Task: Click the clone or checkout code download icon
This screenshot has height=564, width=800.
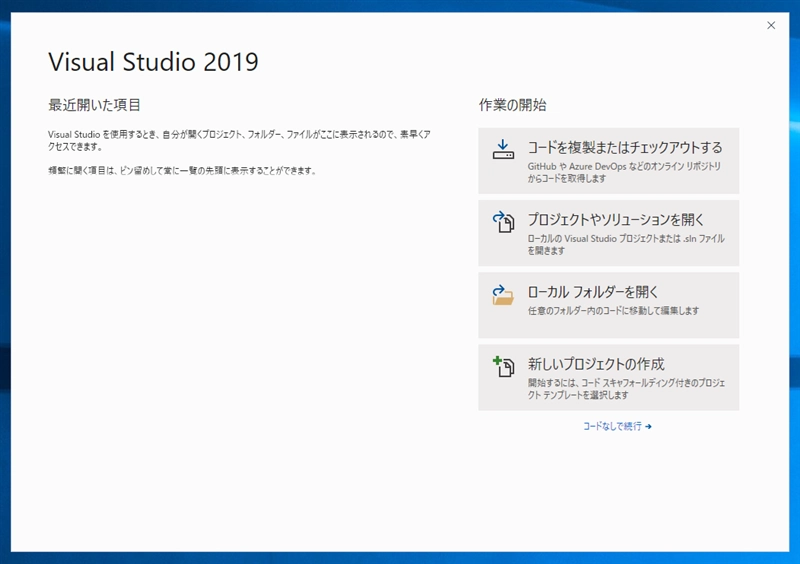Action: coord(503,150)
